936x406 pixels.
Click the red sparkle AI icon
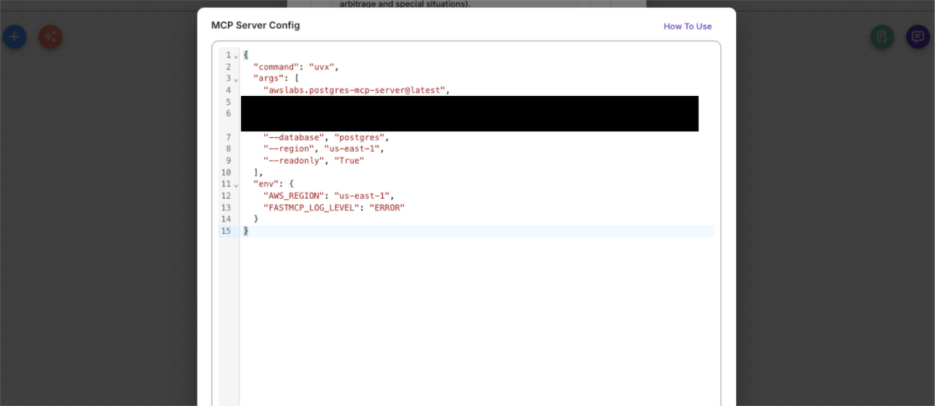tap(50, 37)
